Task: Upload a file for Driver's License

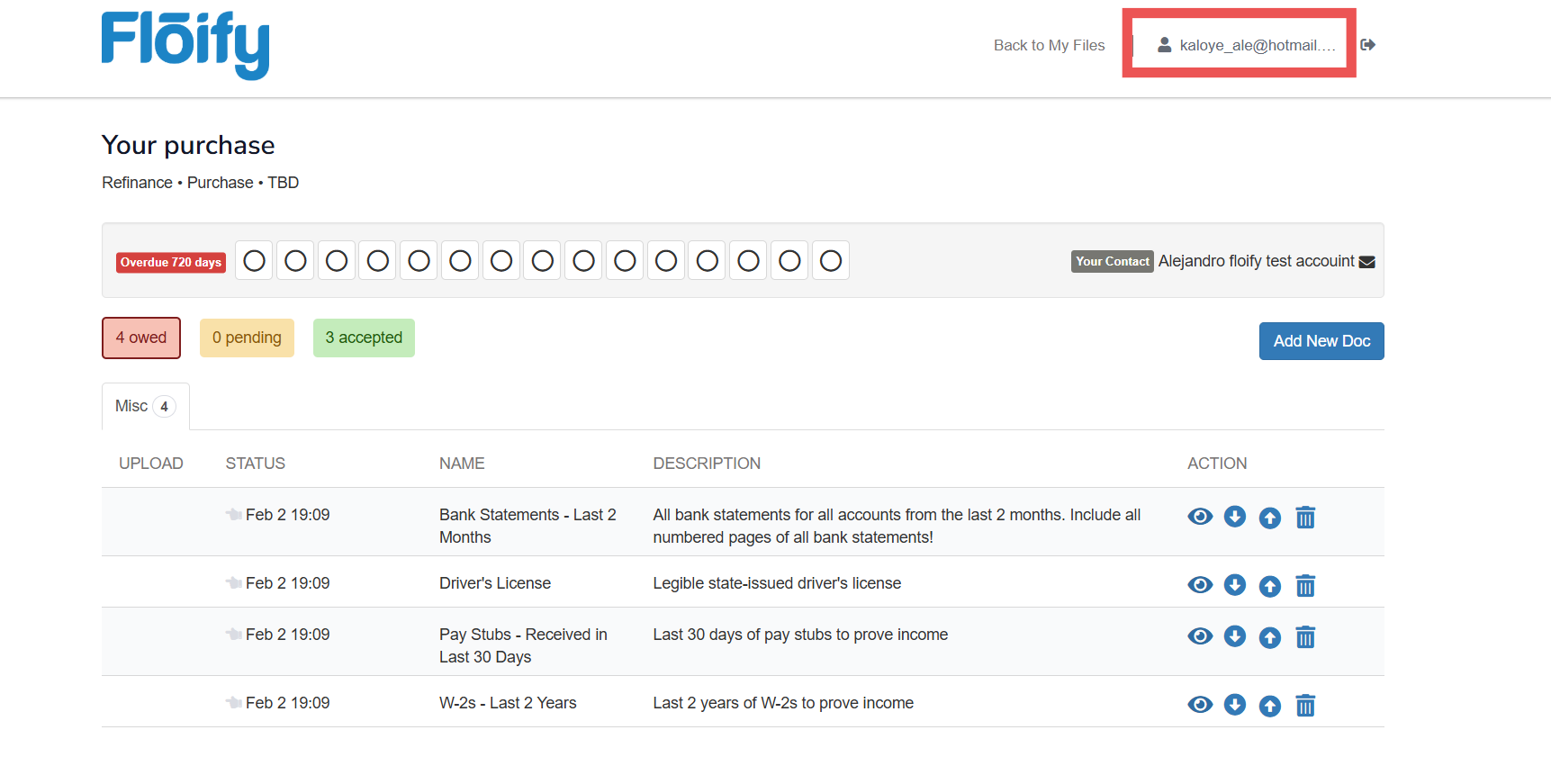Action: tap(1269, 586)
